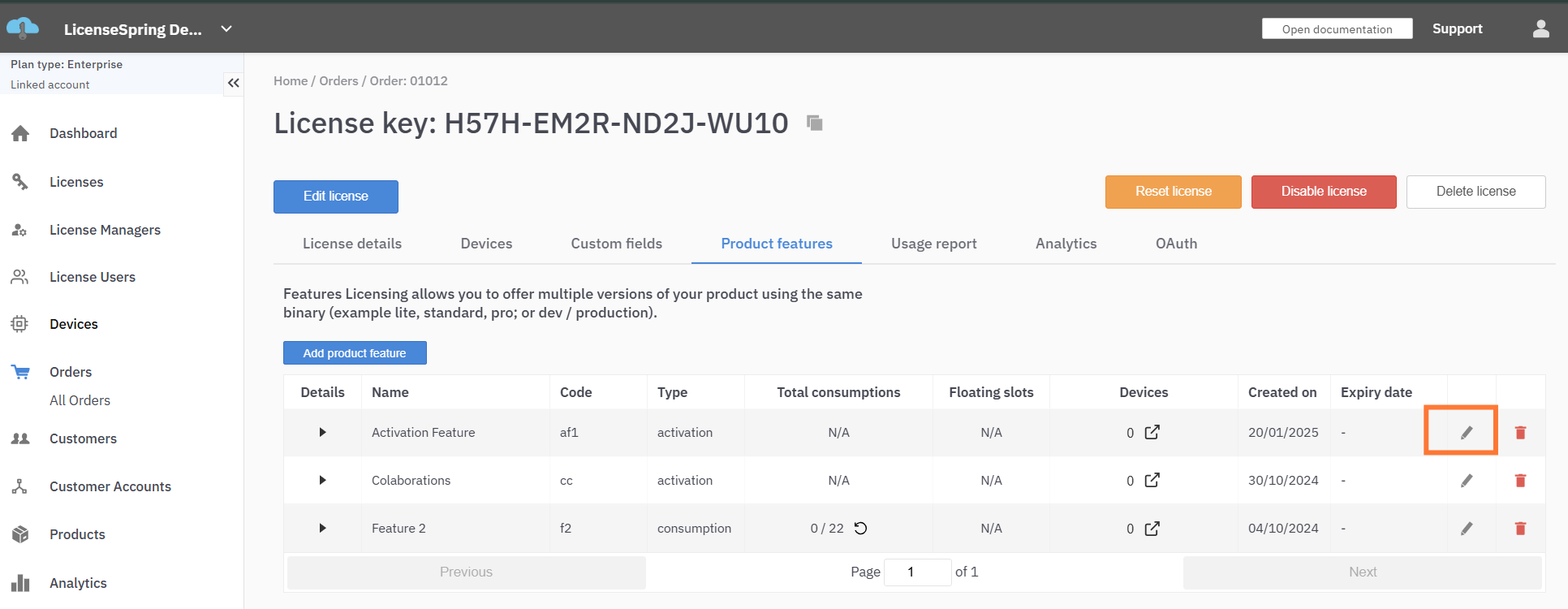Expand Activation Feature details row
1568x609 pixels.
pos(322,433)
